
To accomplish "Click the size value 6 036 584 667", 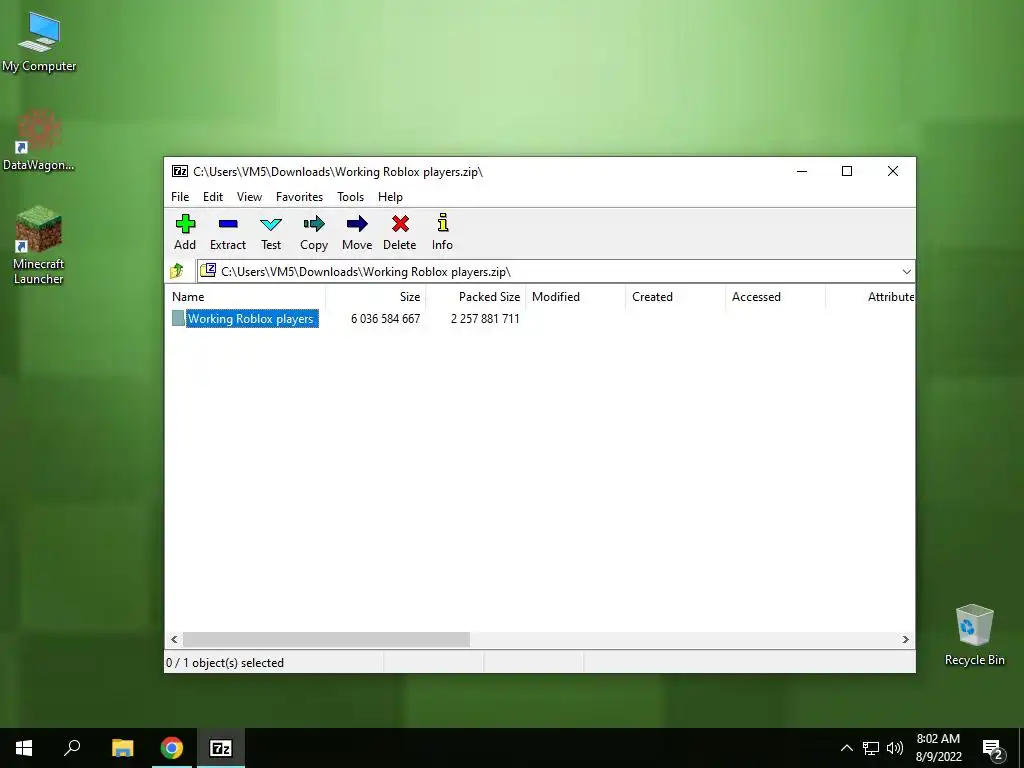I will pyautogui.click(x=385, y=319).
